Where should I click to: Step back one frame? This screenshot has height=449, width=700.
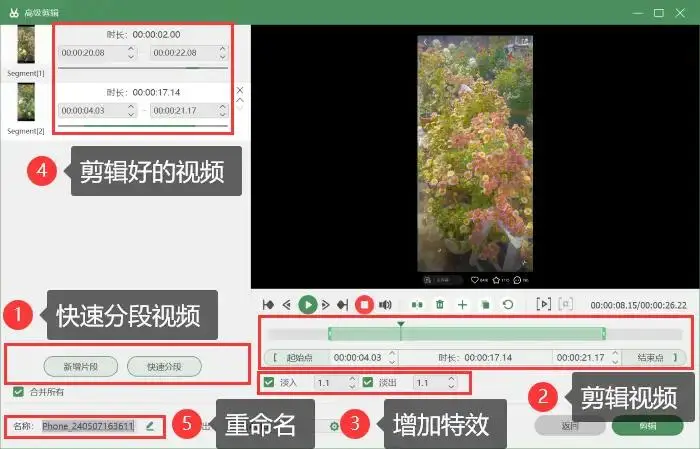[x=287, y=305]
